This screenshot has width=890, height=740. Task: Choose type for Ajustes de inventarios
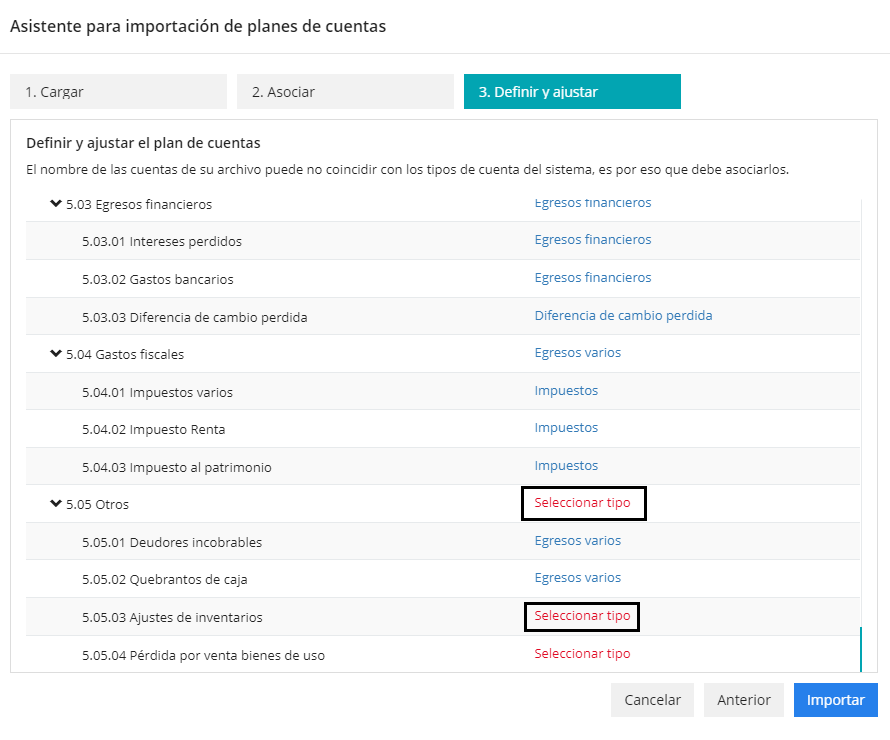tap(582, 616)
